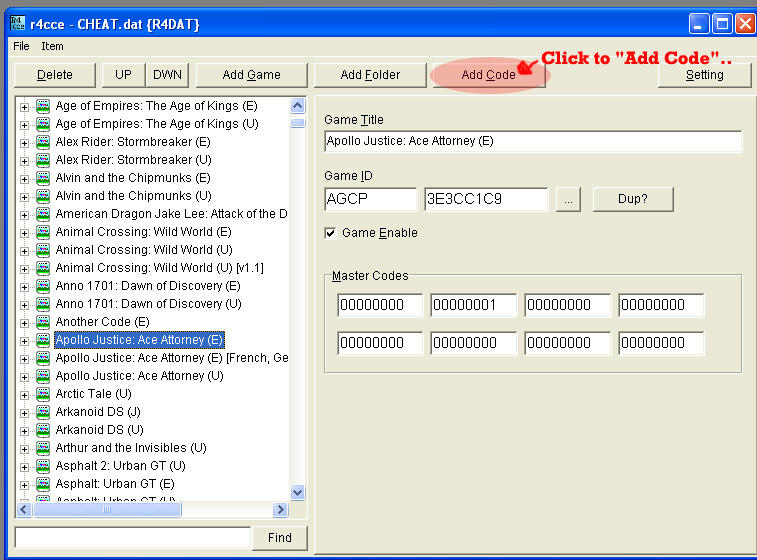Click the icon of Apollo Justice (E) [French, Ge entry

[x=43, y=358]
